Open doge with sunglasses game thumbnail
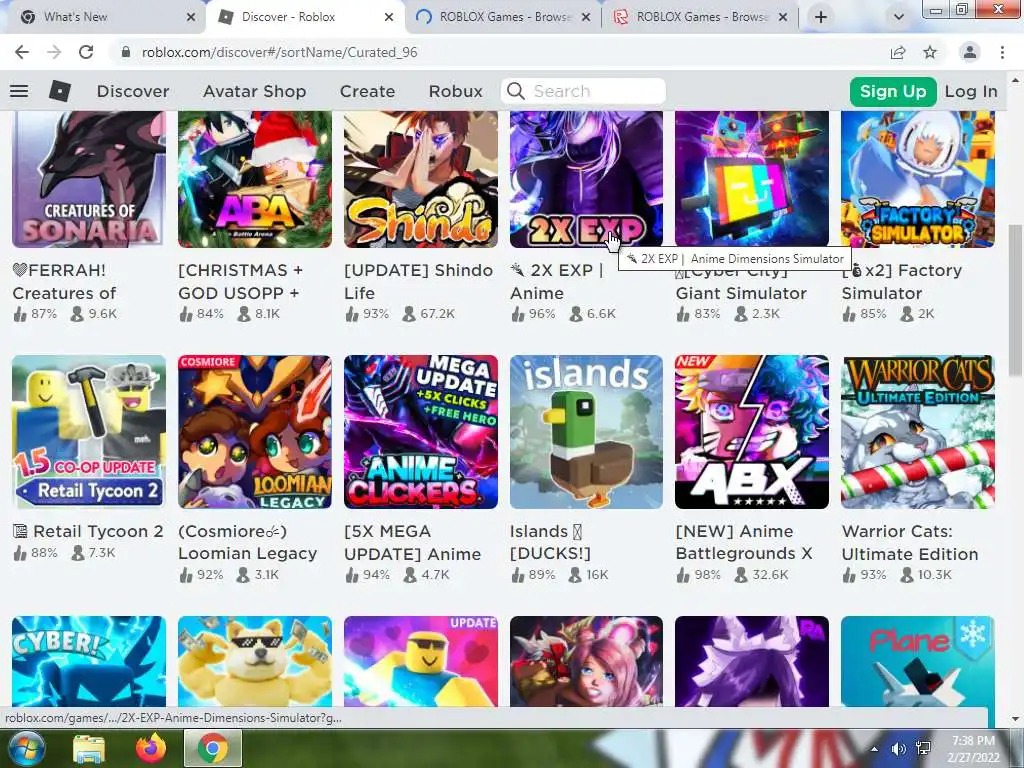1024x768 pixels. (255, 662)
